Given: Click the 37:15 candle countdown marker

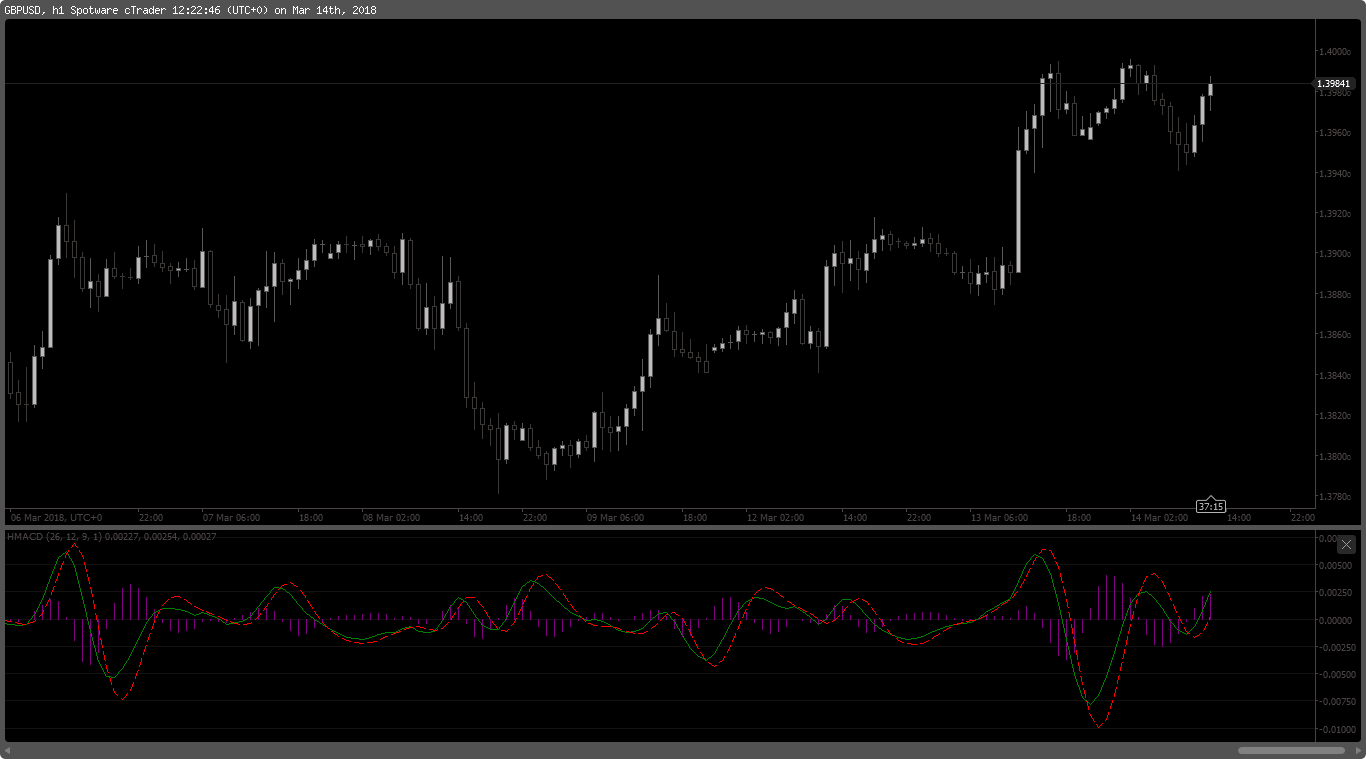Looking at the screenshot, I should (1211, 506).
